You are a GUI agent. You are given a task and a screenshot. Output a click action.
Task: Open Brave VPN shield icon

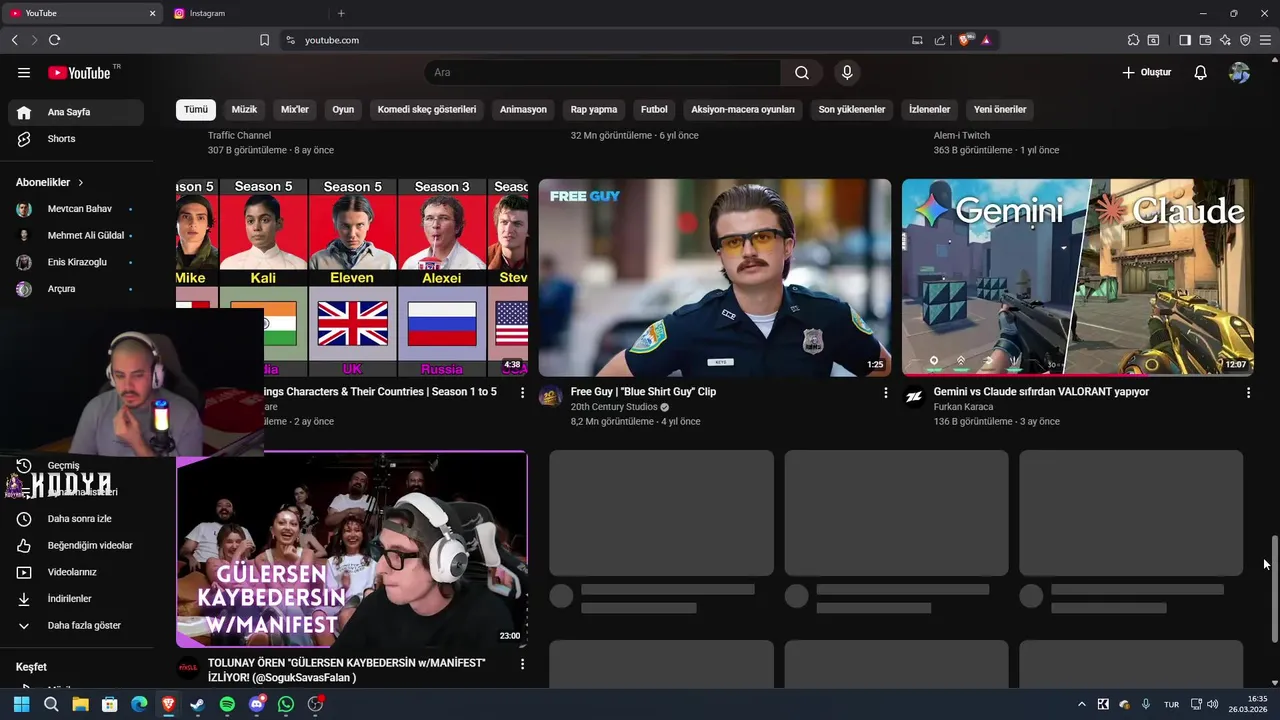coord(1245,40)
